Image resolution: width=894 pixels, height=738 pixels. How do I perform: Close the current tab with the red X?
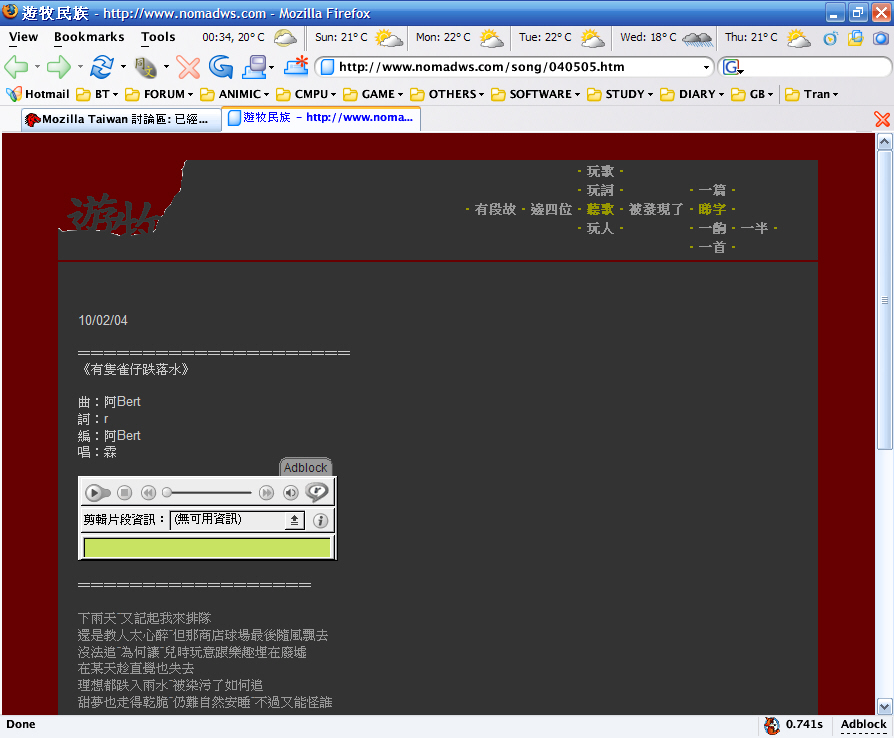coord(882,119)
